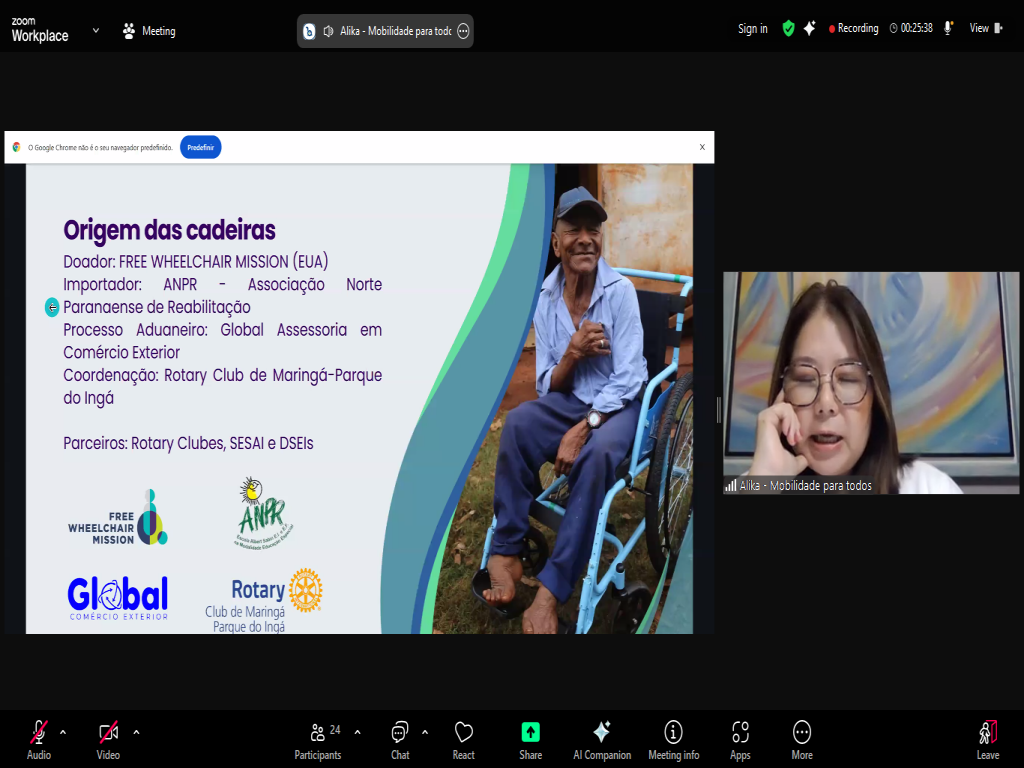Open the Chat panel
Image resolution: width=1024 pixels, height=768 pixels.
(x=400, y=738)
